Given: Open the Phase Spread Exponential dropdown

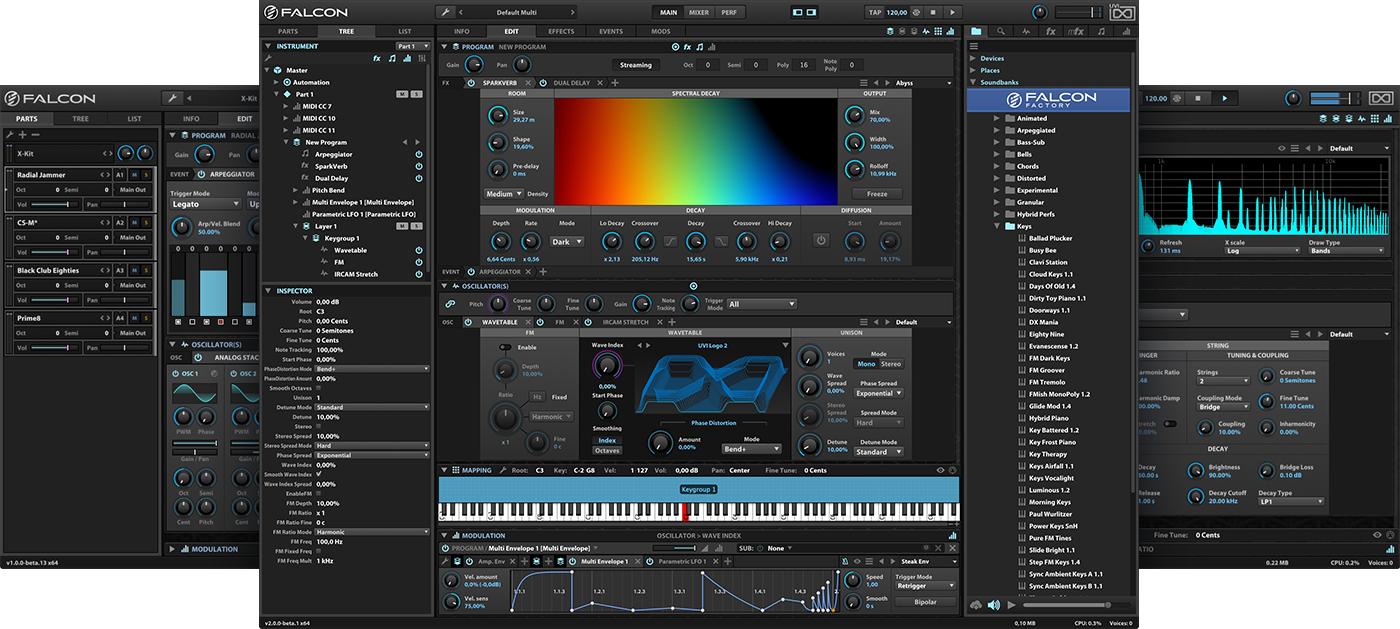Looking at the screenshot, I should 879,394.
